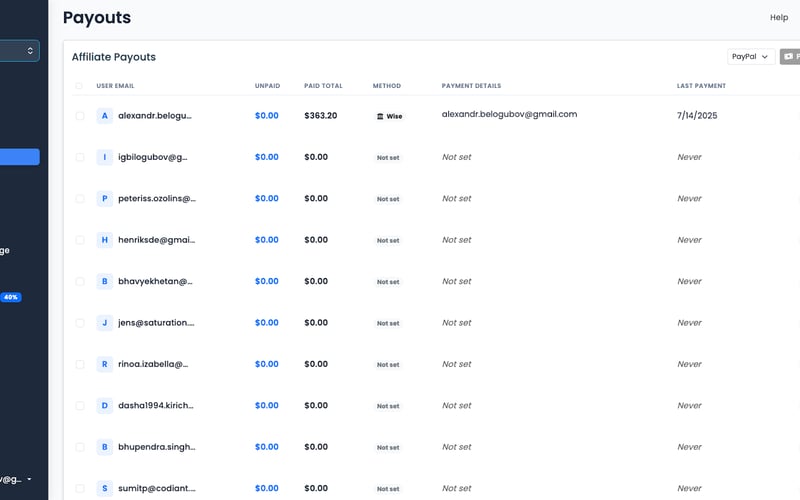Mark the henriksde row checkbox

pyautogui.click(x=80, y=240)
